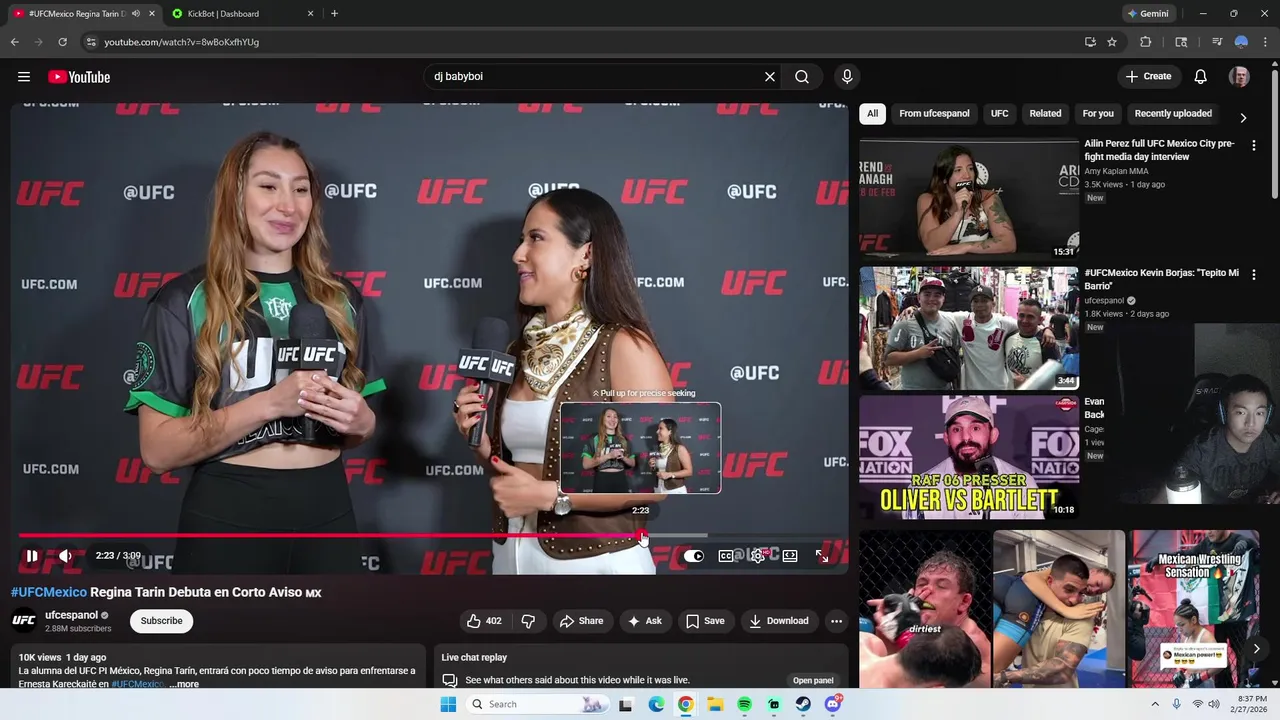1280x720 pixels.
Task: Open the Ailin Perez media day interview thumbnail
Action: (x=969, y=198)
